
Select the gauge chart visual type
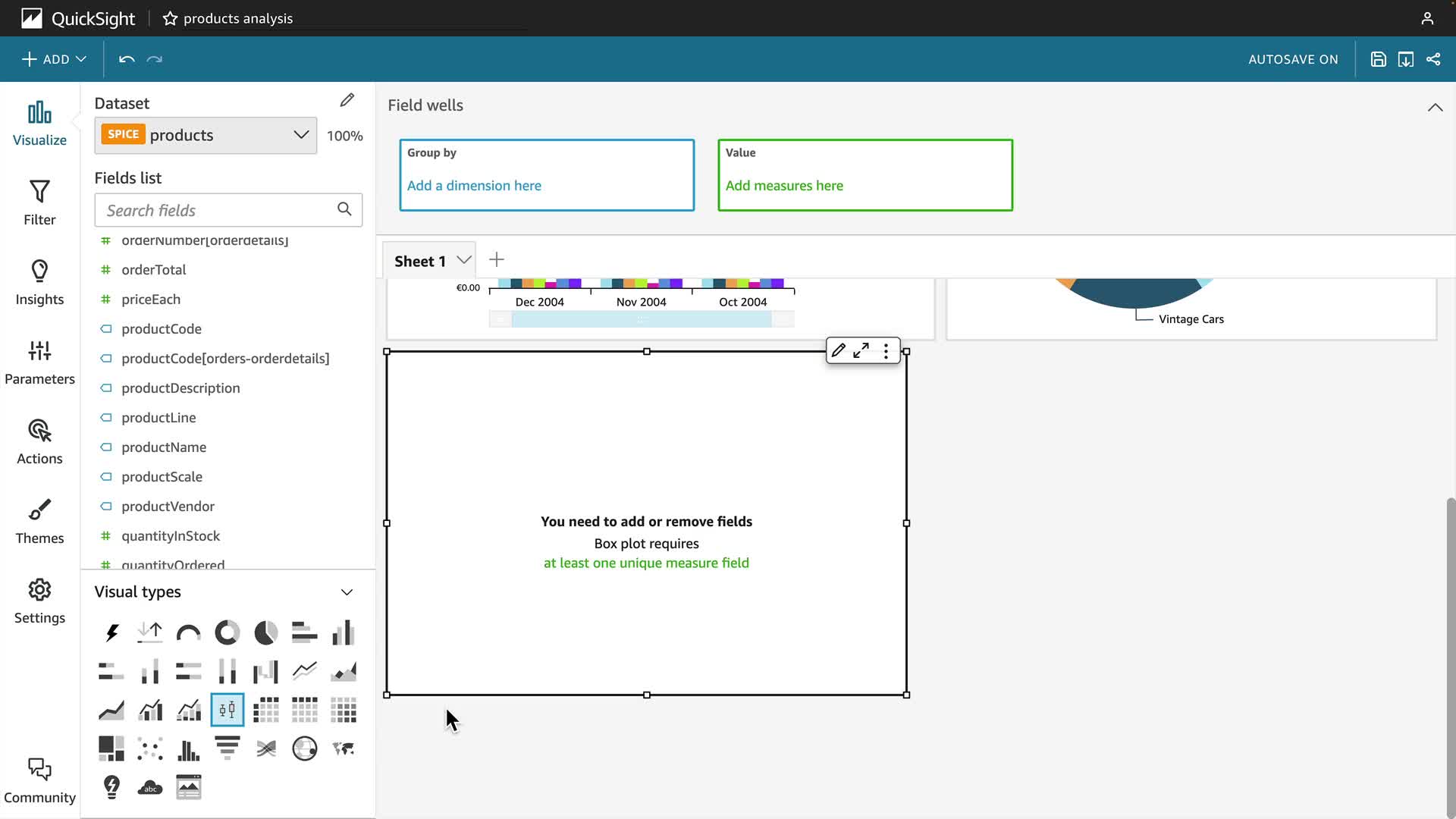point(188,632)
